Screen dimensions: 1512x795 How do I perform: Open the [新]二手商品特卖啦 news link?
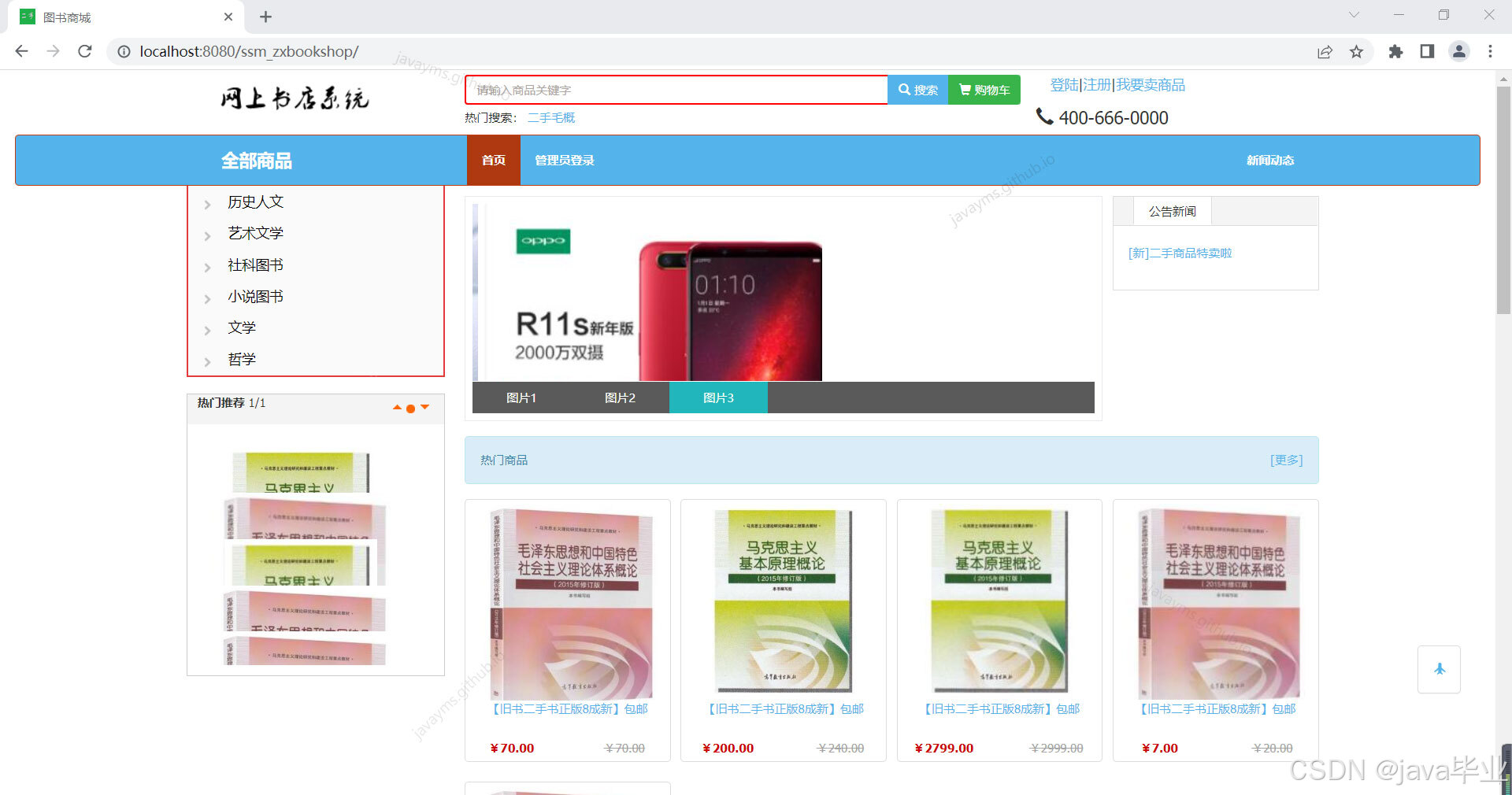coord(1180,253)
